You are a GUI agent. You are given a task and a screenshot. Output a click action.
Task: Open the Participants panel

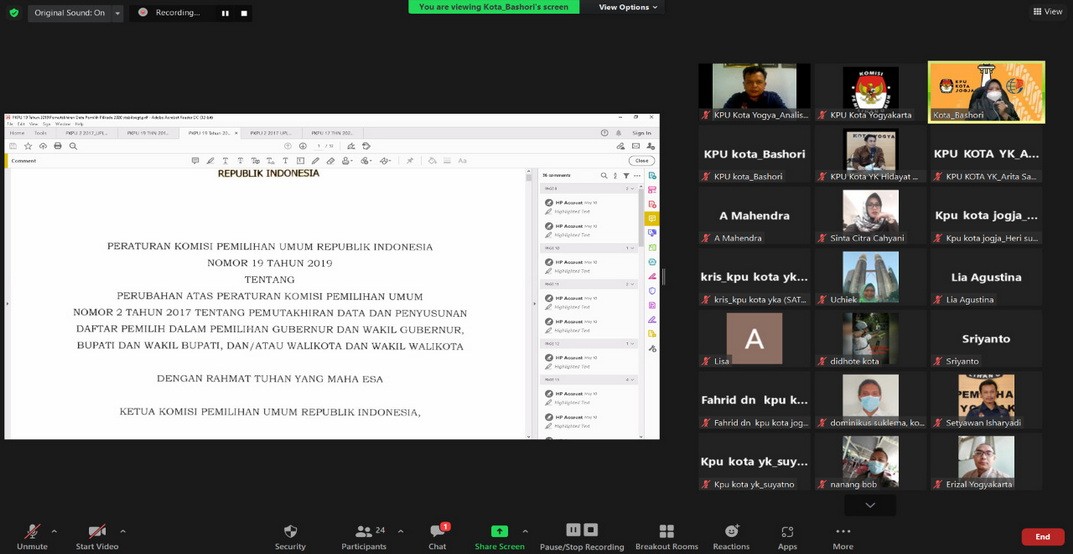point(364,535)
